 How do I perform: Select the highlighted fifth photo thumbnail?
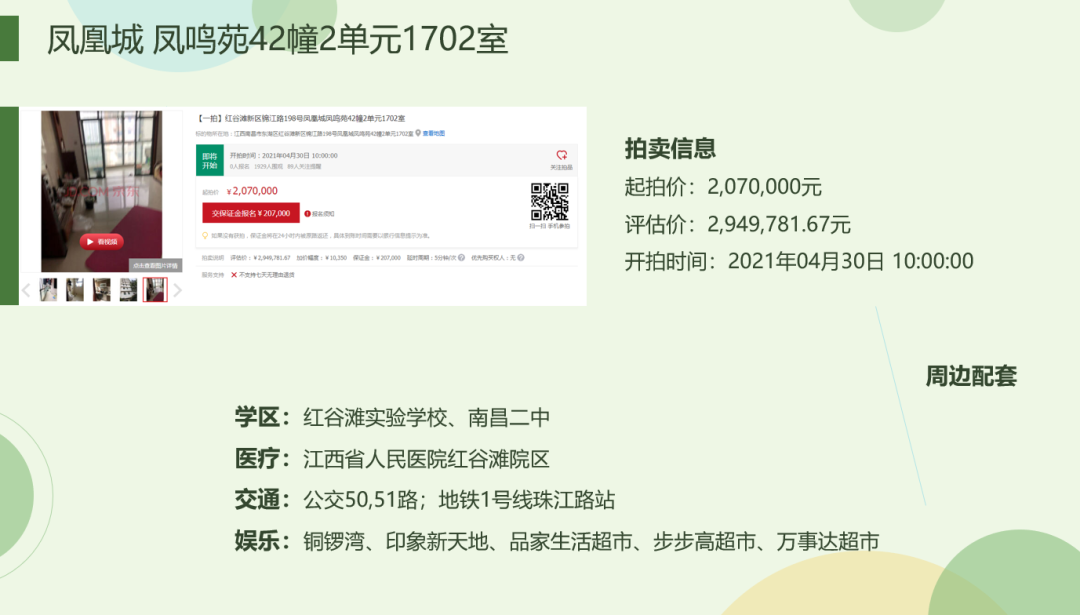(155, 290)
